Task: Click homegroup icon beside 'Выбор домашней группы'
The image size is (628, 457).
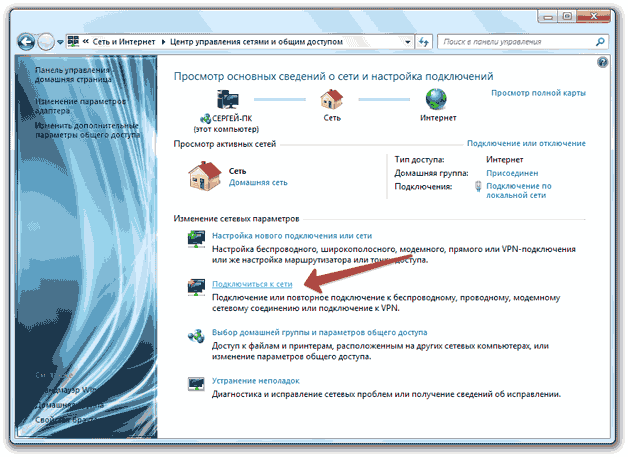Action: (196, 336)
